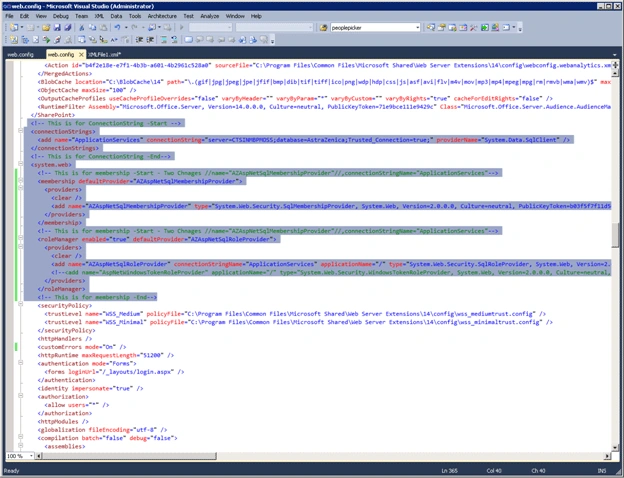
Task: Close the active web.config tab
Action: pyautogui.click(x=81, y=55)
